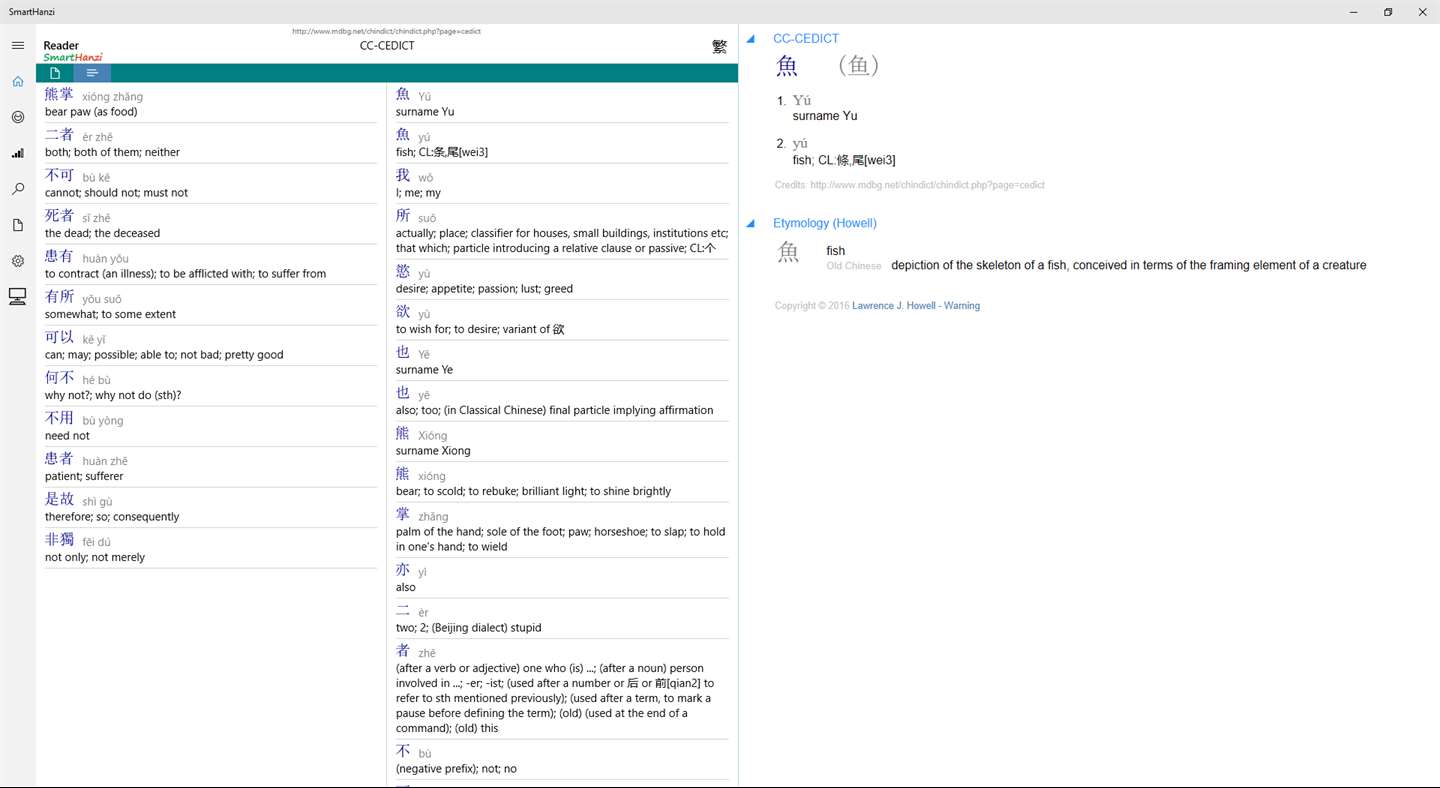
Task: Select the 非獨 'not only' entry
Action: coord(211,548)
